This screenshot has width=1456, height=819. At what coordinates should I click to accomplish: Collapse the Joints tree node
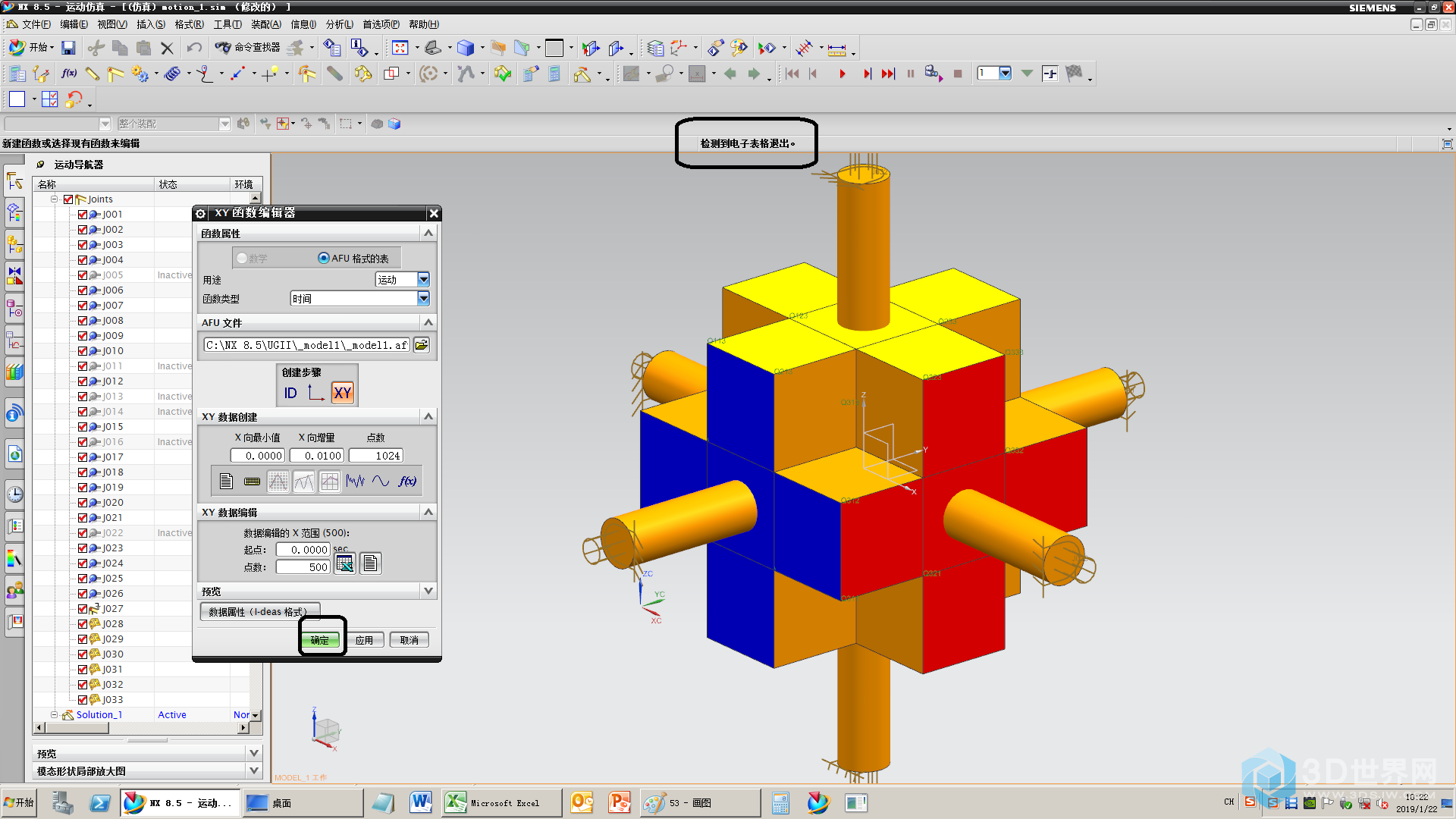coord(55,199)
